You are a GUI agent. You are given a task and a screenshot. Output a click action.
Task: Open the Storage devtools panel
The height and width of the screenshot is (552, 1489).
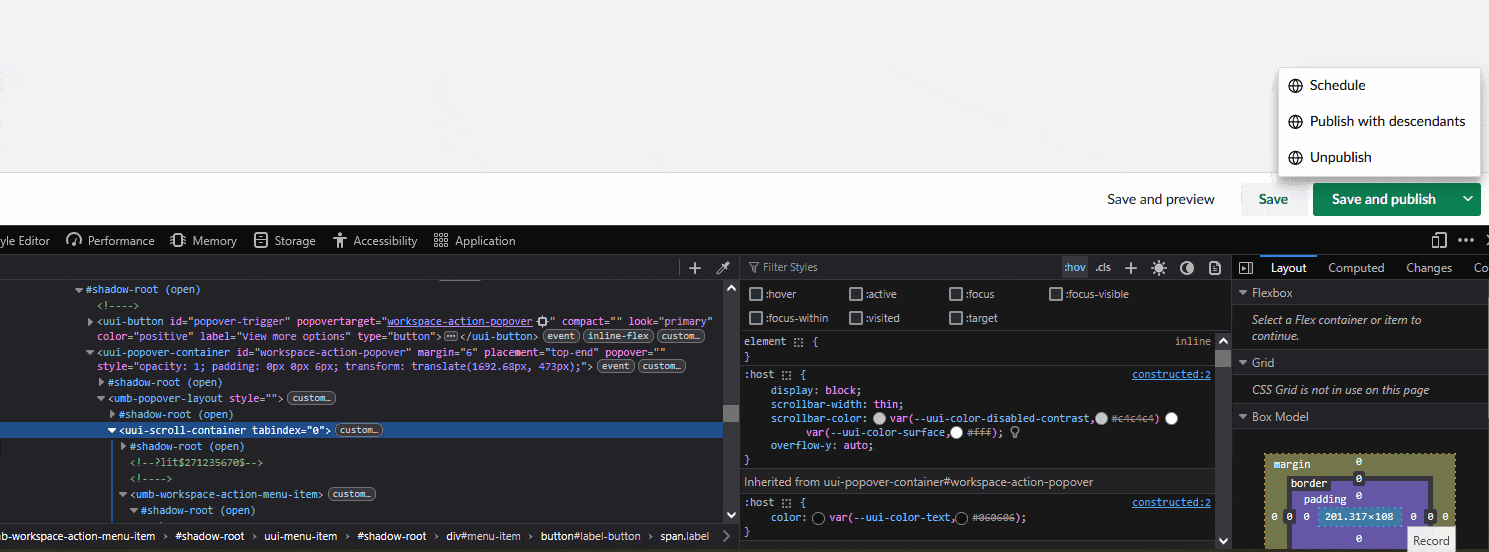click(x=285, y=241)
